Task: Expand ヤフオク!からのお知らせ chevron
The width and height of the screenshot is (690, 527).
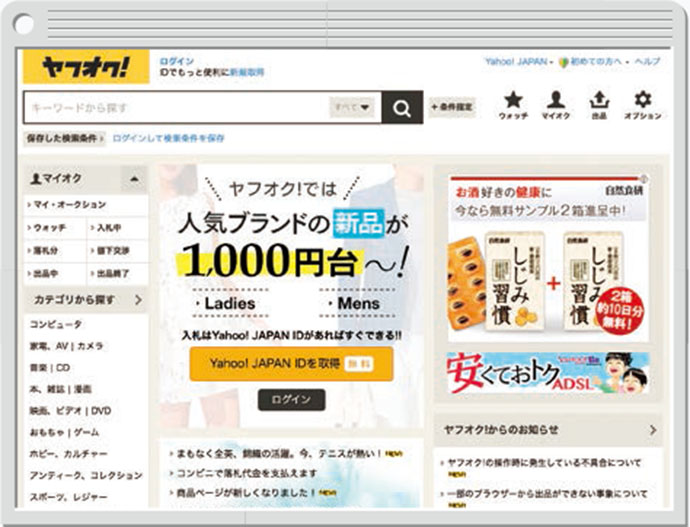Action: [x=653, y=430]
